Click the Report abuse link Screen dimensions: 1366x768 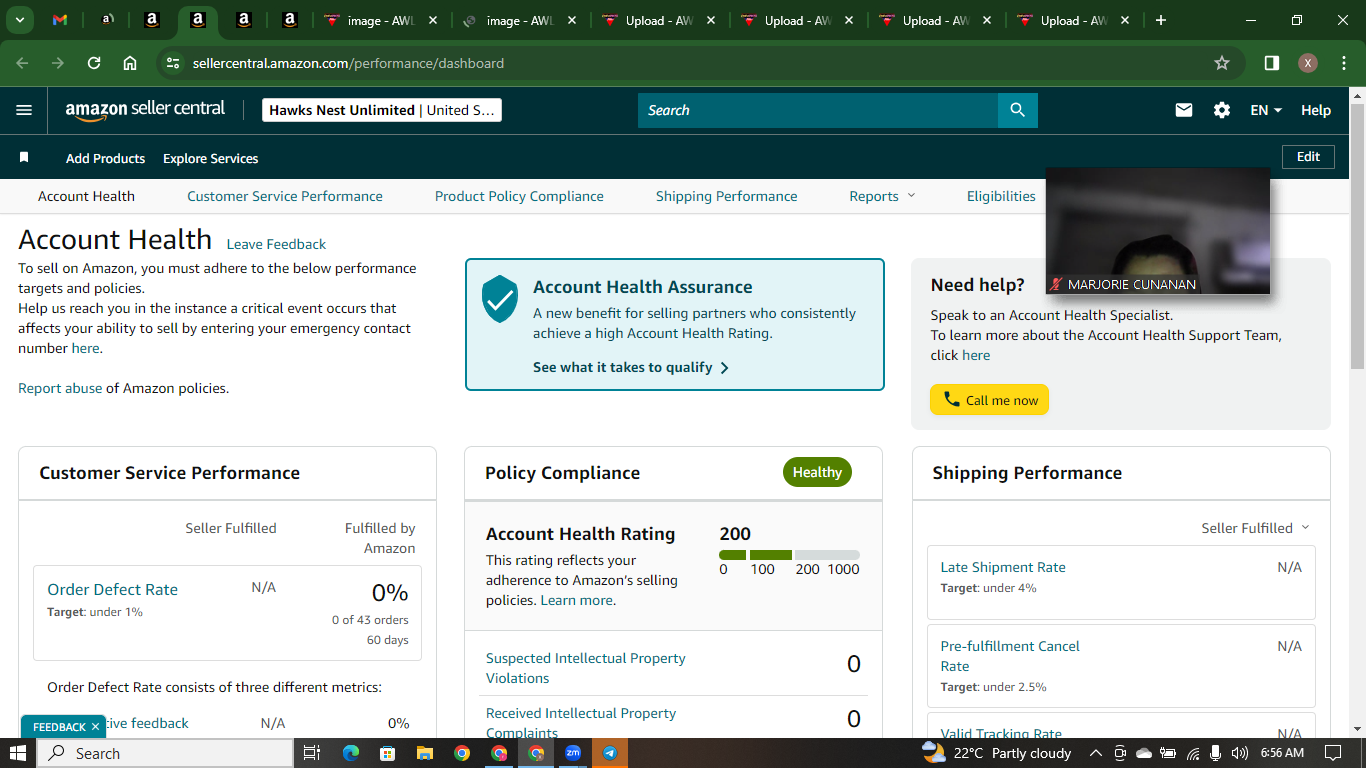[x=60, y=388]
